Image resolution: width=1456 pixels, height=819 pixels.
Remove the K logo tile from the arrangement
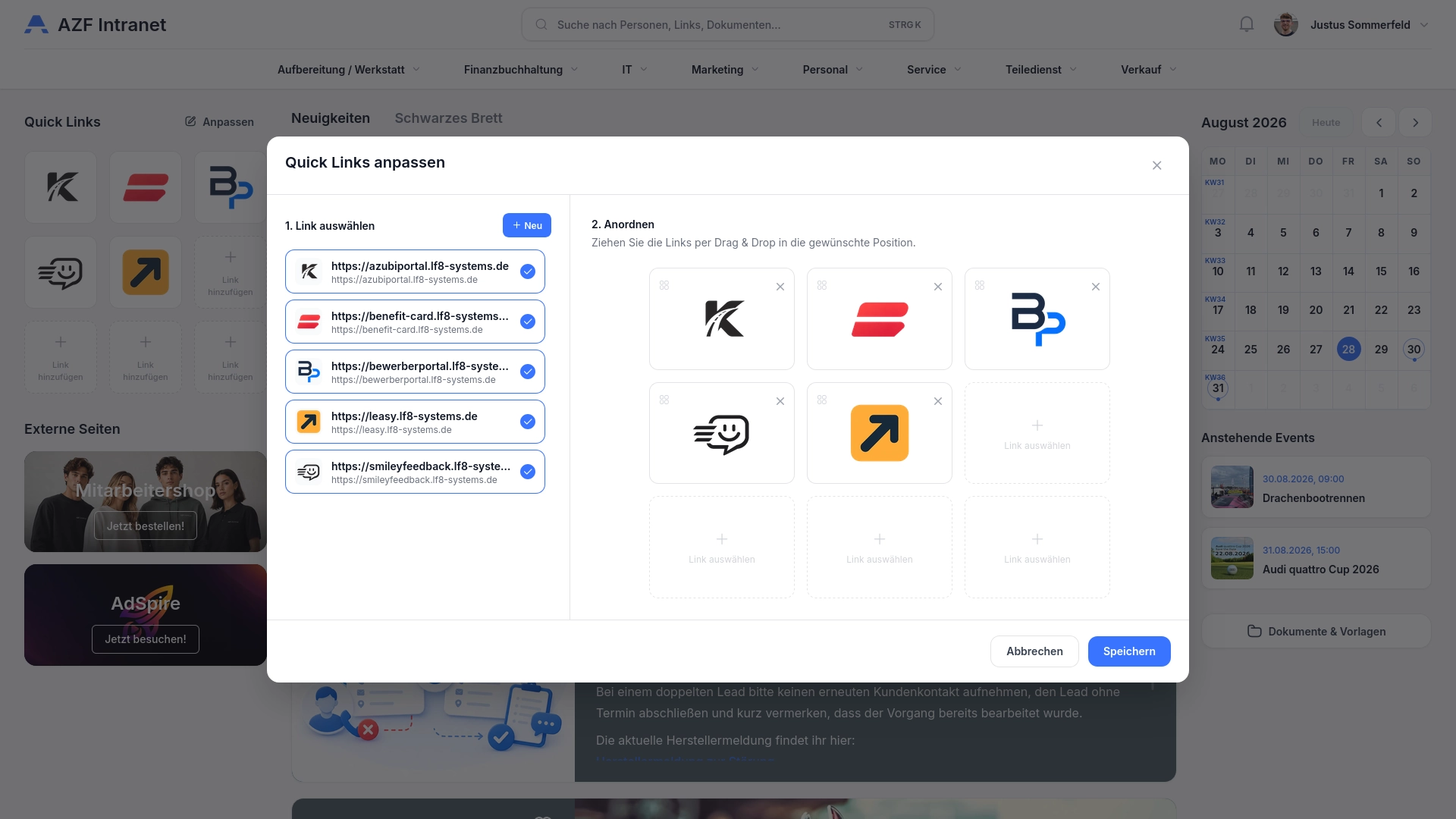780,287
